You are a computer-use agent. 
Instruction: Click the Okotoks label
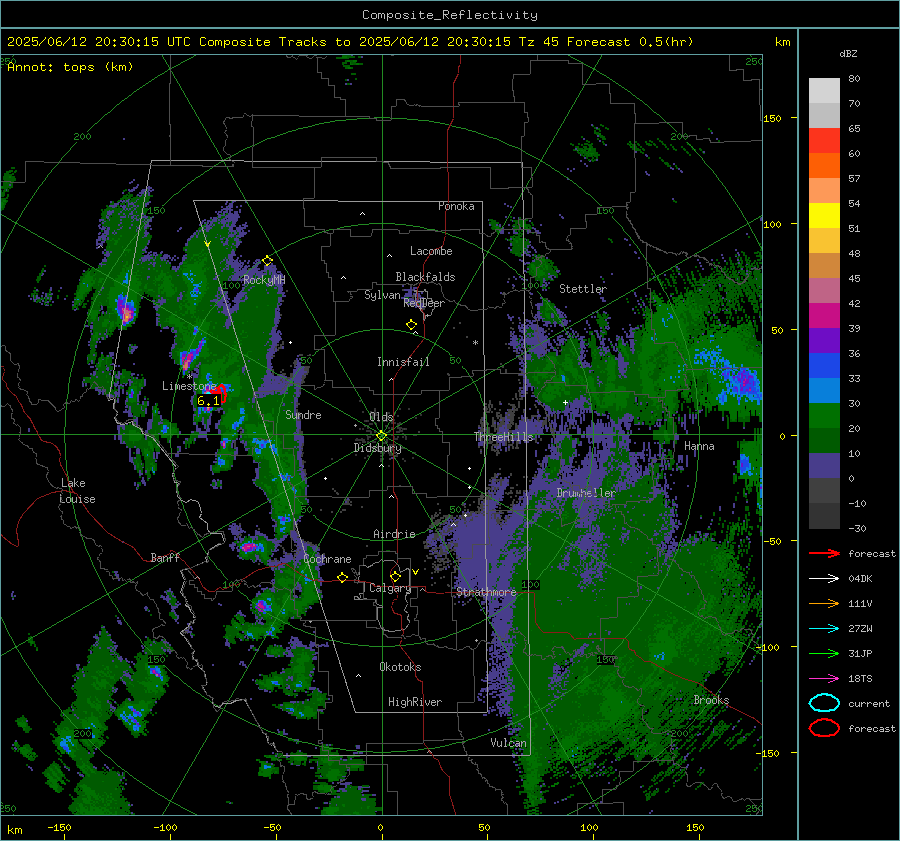click(x=400, y=667)
